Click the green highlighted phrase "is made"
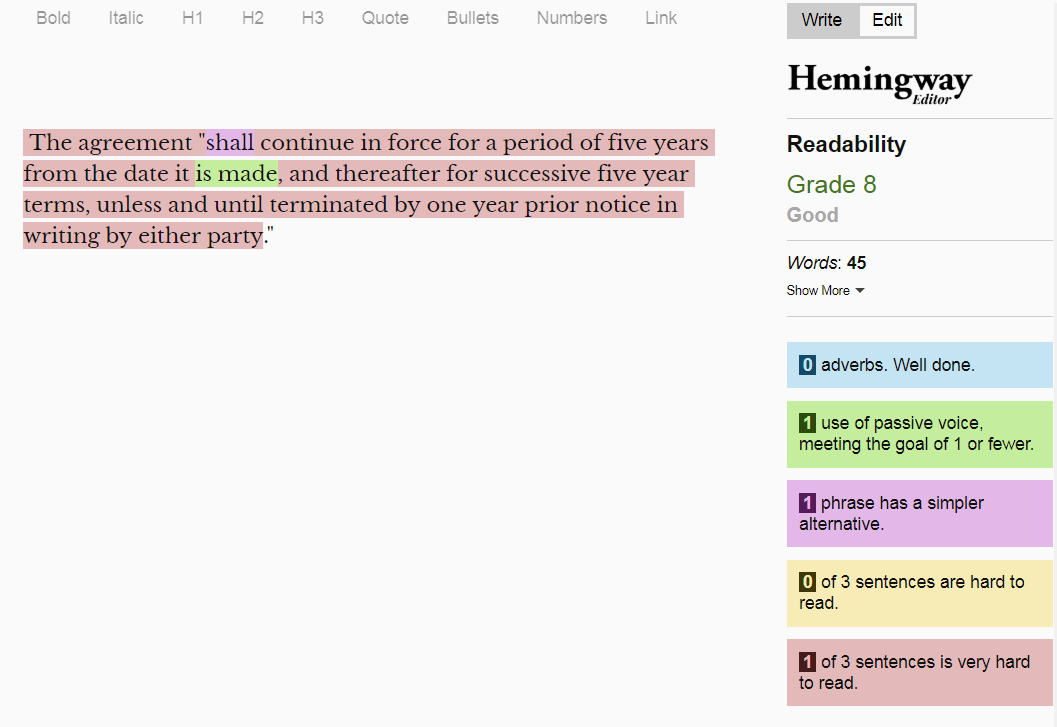Viewport: 1057px width, 727px height. tap(236, 174)
